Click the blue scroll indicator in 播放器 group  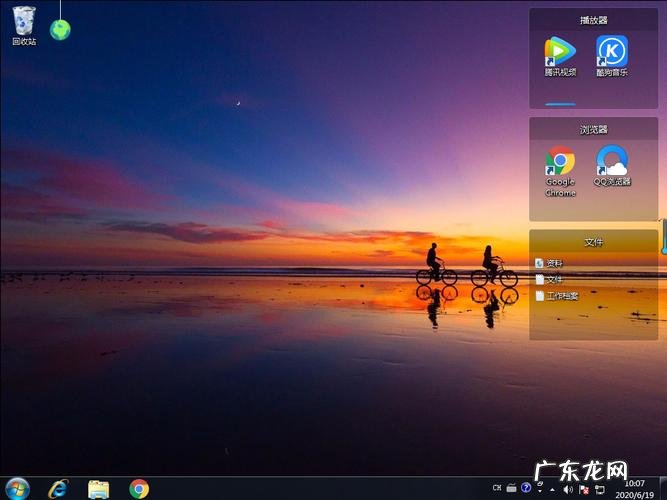point(560,104)
